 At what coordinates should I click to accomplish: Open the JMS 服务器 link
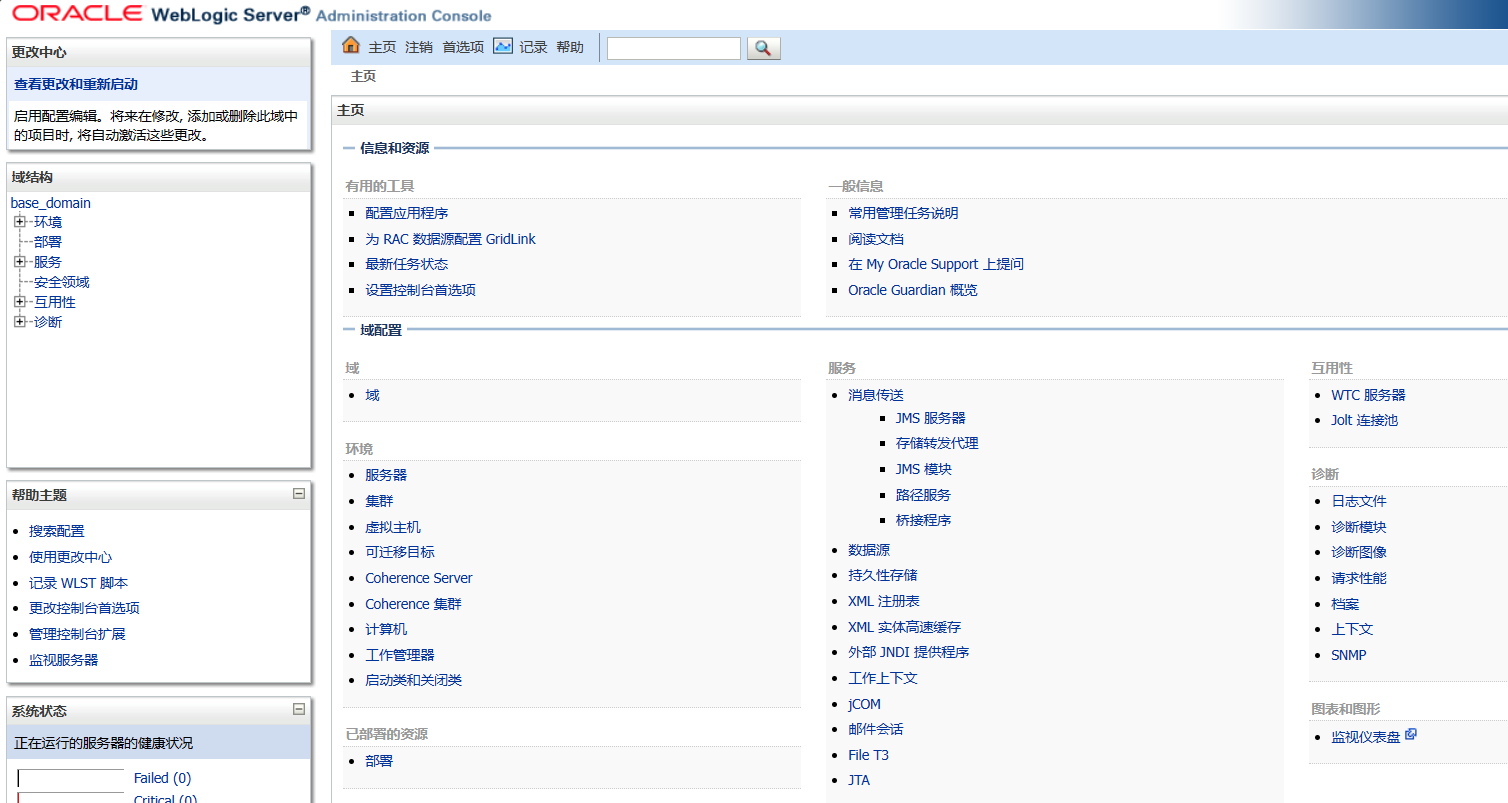coord(931,418)
